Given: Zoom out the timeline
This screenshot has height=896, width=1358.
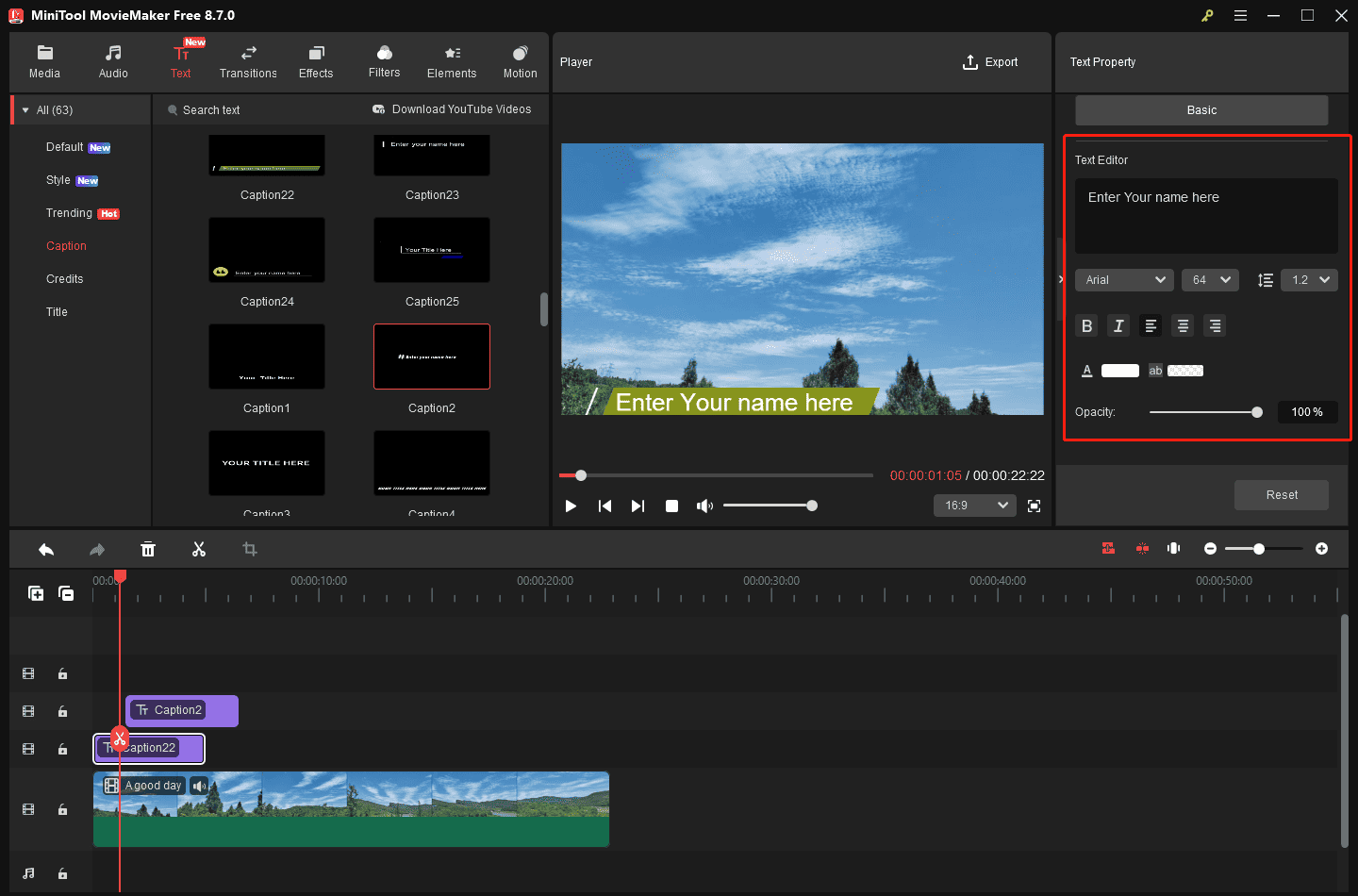Looking at the screenshot, I should tap(1210, 549).
